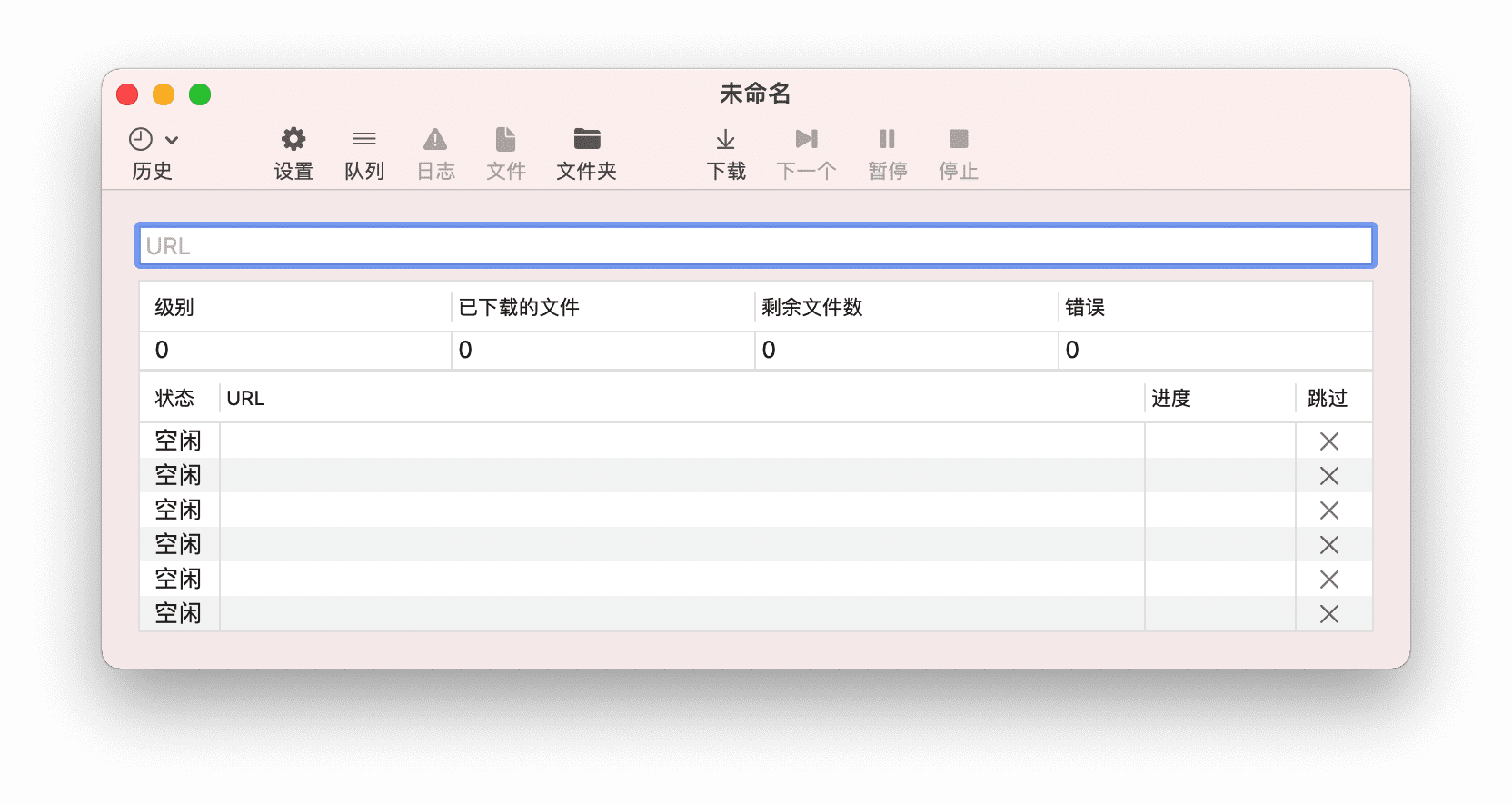The image size is (1512, 803).
Task: Click X on the last idle row
Action: [x=1328, y=614]
